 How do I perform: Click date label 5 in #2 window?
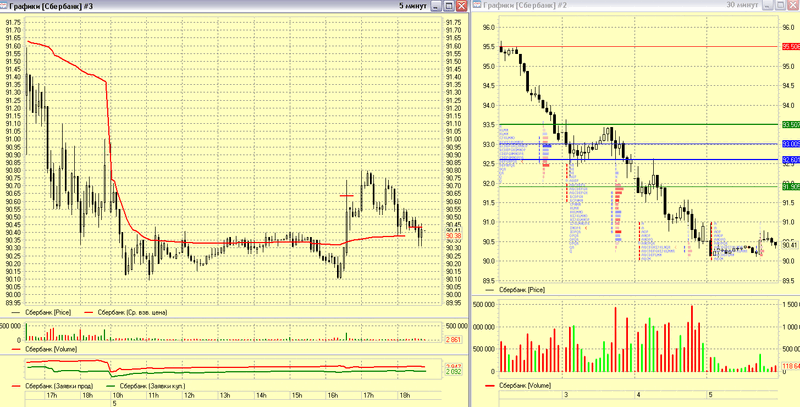(710, 395)
